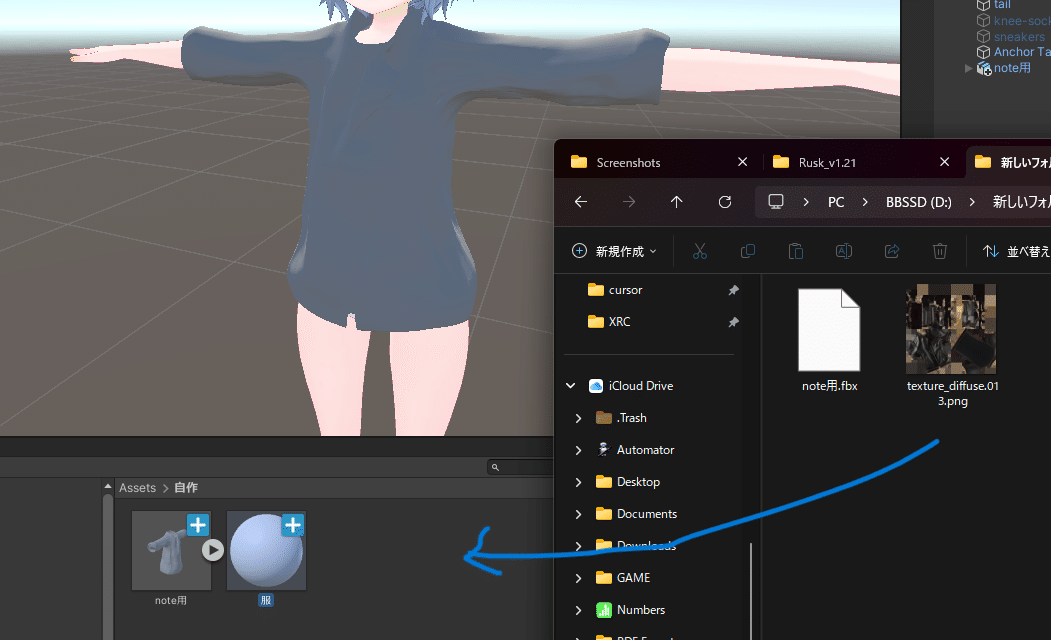Screen dimensions: 1051x640
Task: Click the forward navigation arrow in Explorer
Action: point(629,202)
